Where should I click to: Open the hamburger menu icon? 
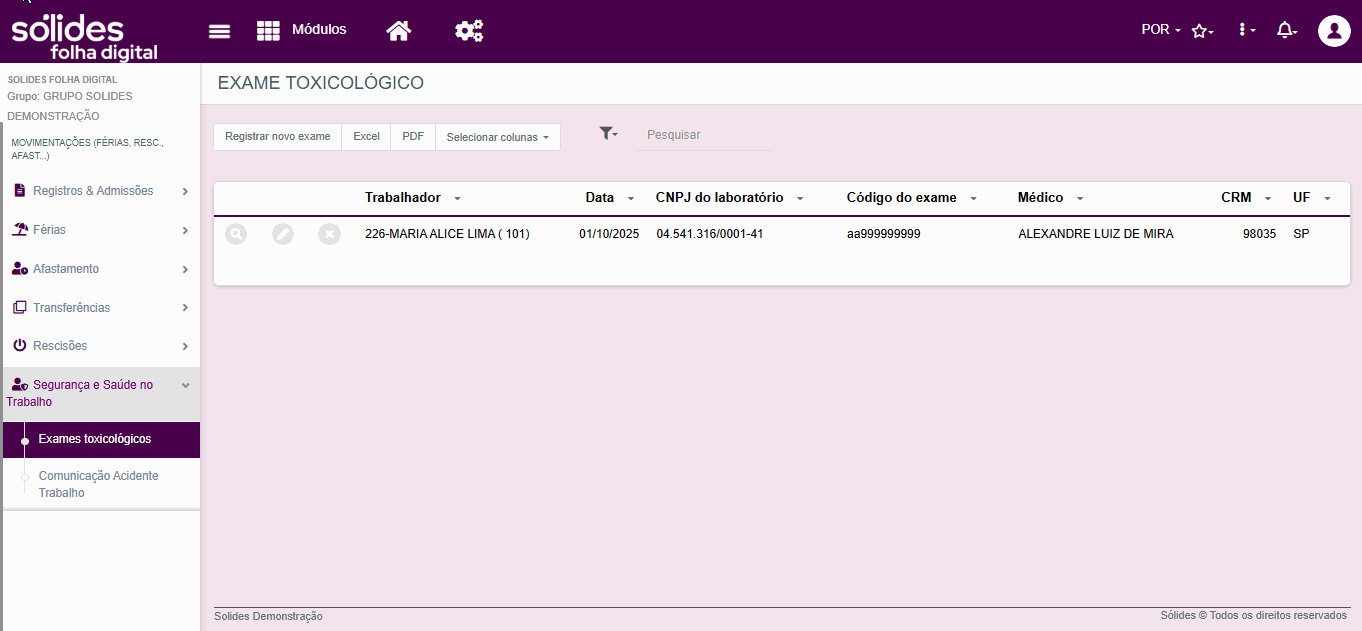click(219, 31)
